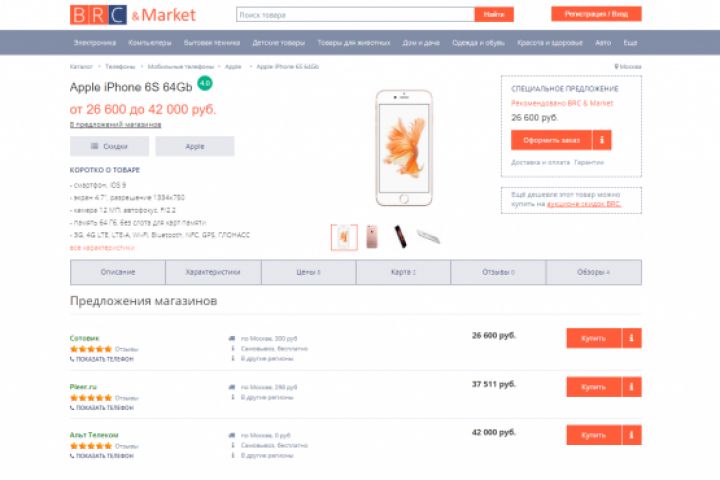Click info icon next to Сотовик buy button
720x480 pixels.
click(631, 338)
